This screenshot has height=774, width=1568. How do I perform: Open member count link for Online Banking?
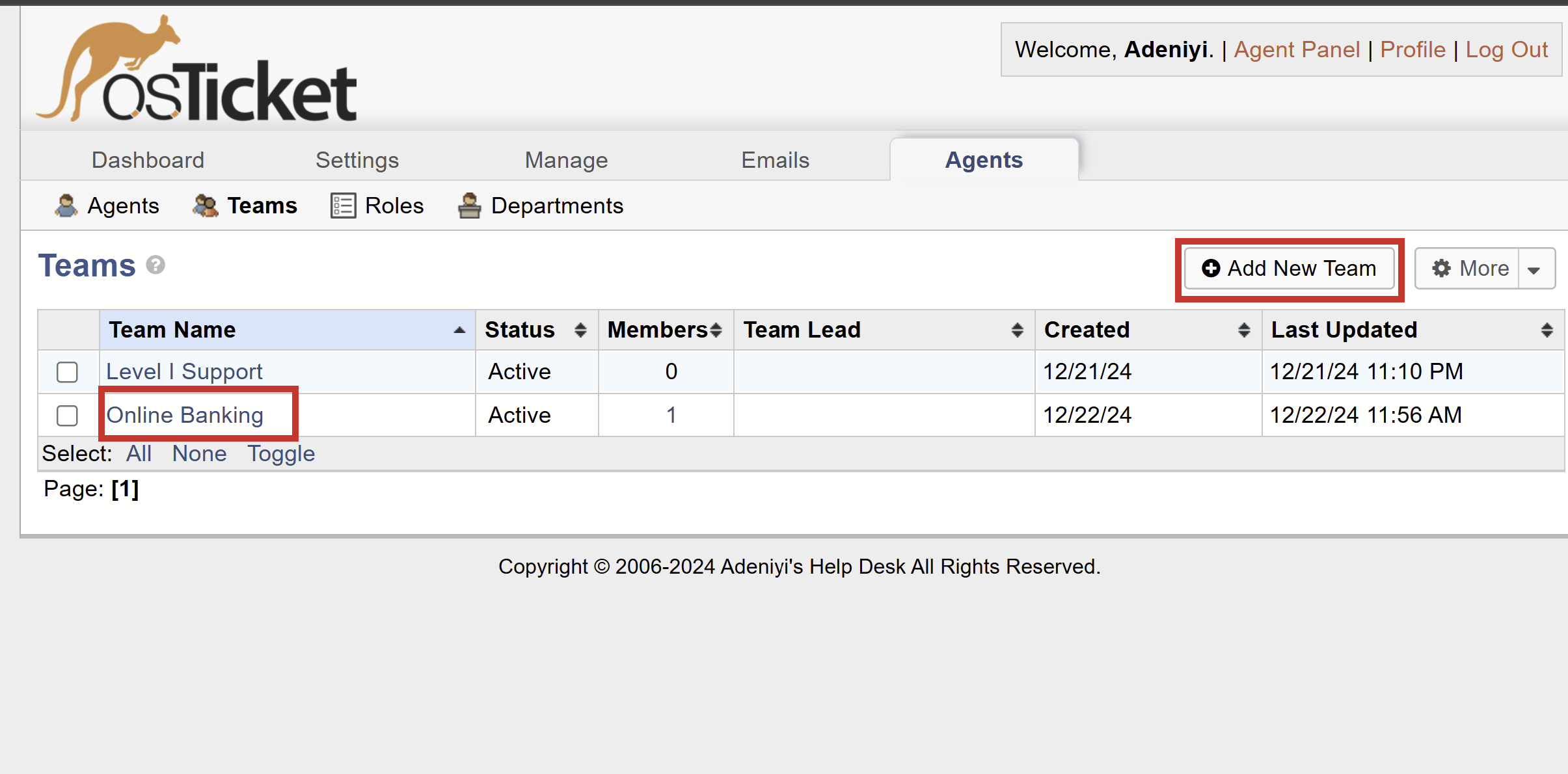tap(671, 415)
